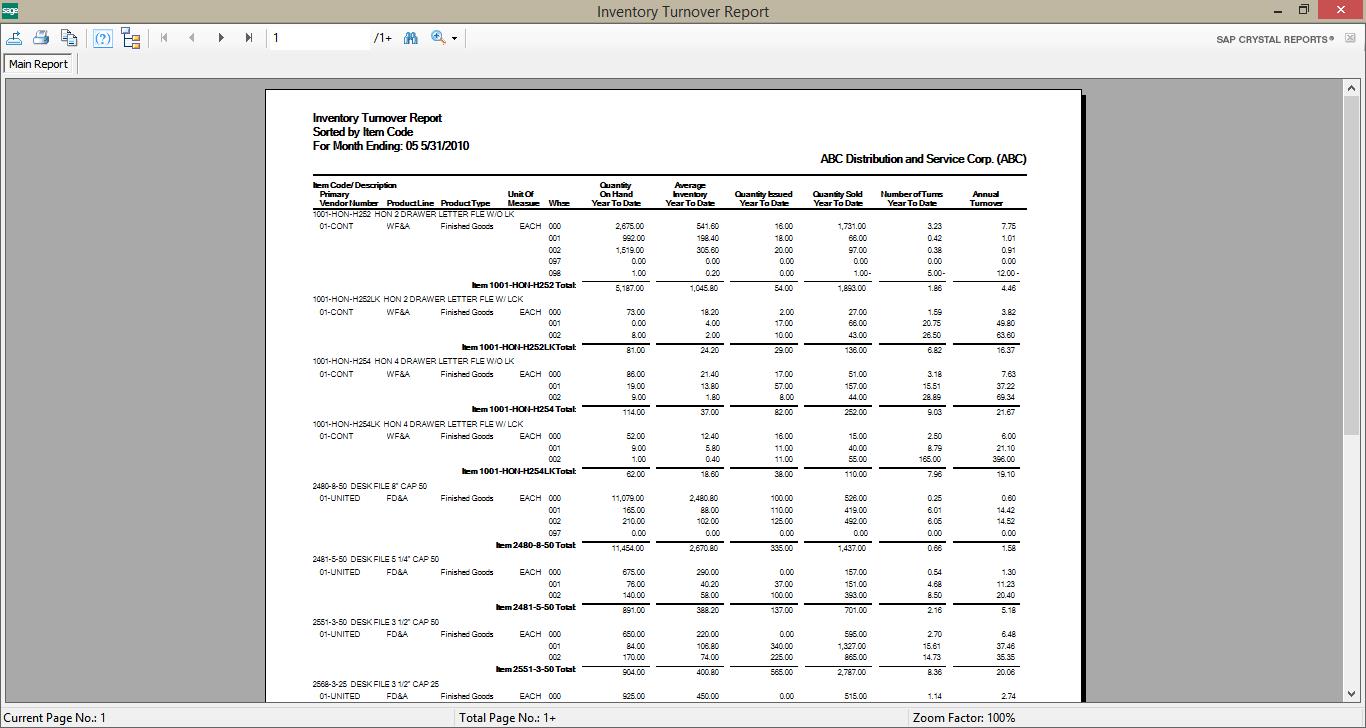The height and width of the screenshot is (728, 1366).
Task: Switch to the Main Report tab
Action: tap(38, 62)
